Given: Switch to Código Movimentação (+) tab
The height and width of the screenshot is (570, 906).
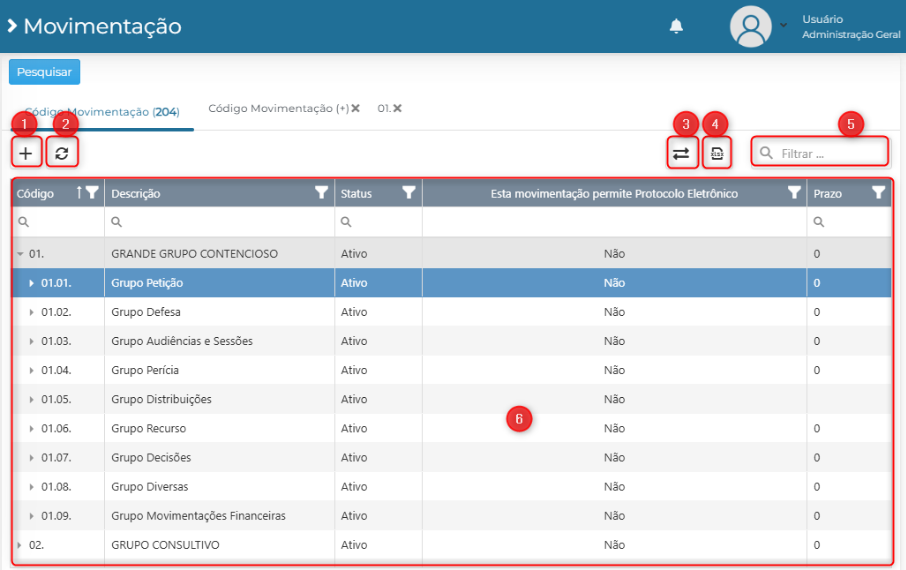Looking at the screenshot, I should [x=279, y=108].
